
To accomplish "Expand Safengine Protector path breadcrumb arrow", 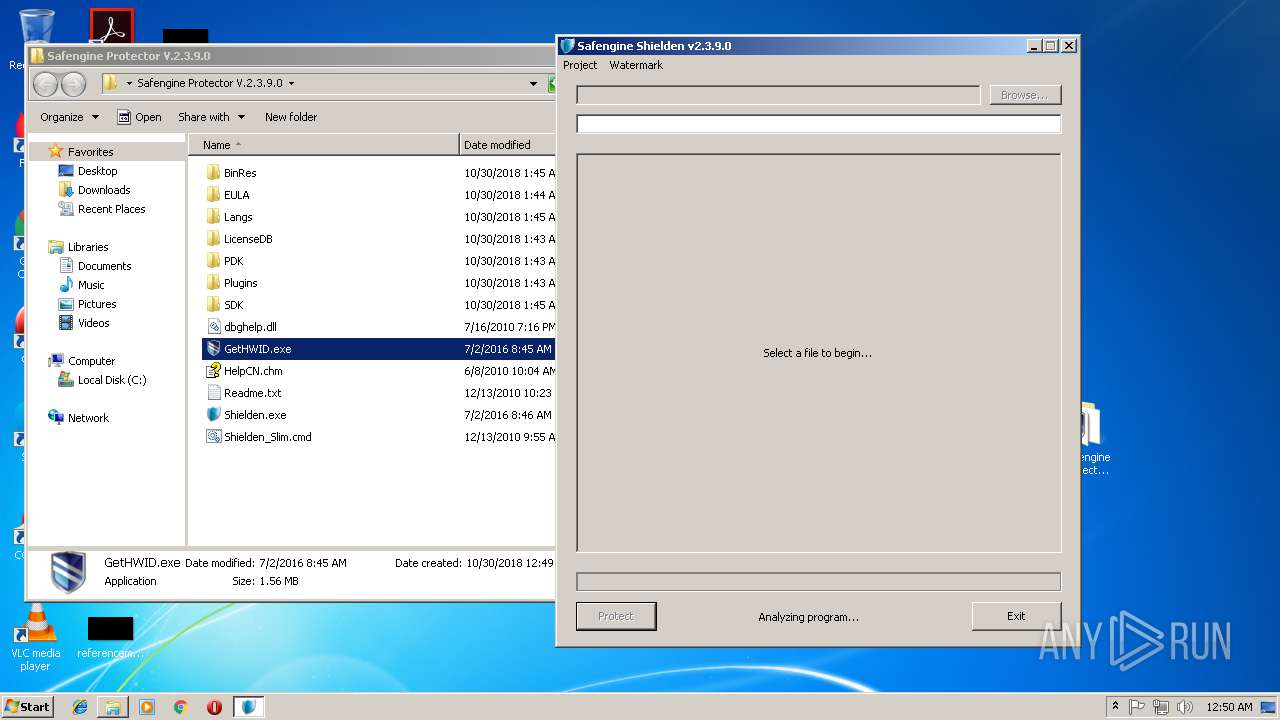I will point(291,84).
